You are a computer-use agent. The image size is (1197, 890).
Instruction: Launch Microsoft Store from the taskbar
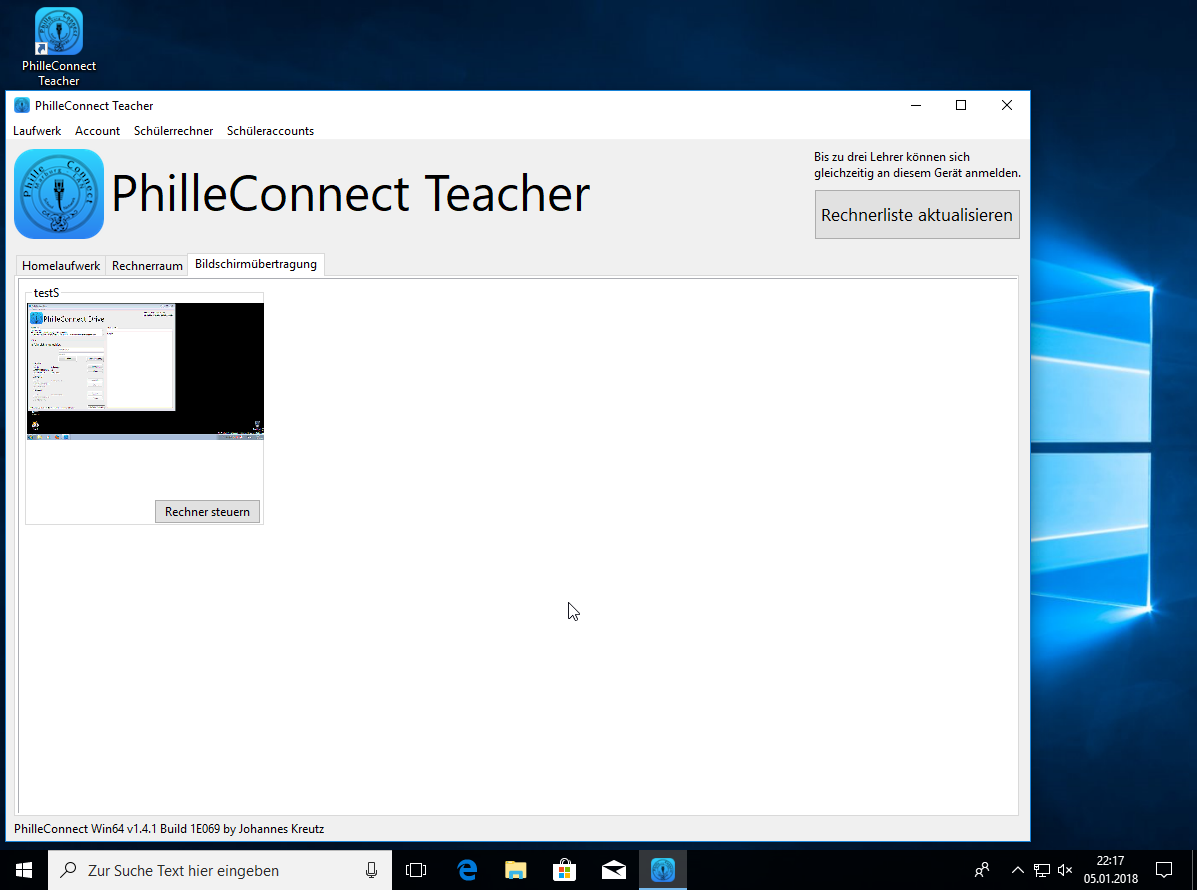(564, 870)
